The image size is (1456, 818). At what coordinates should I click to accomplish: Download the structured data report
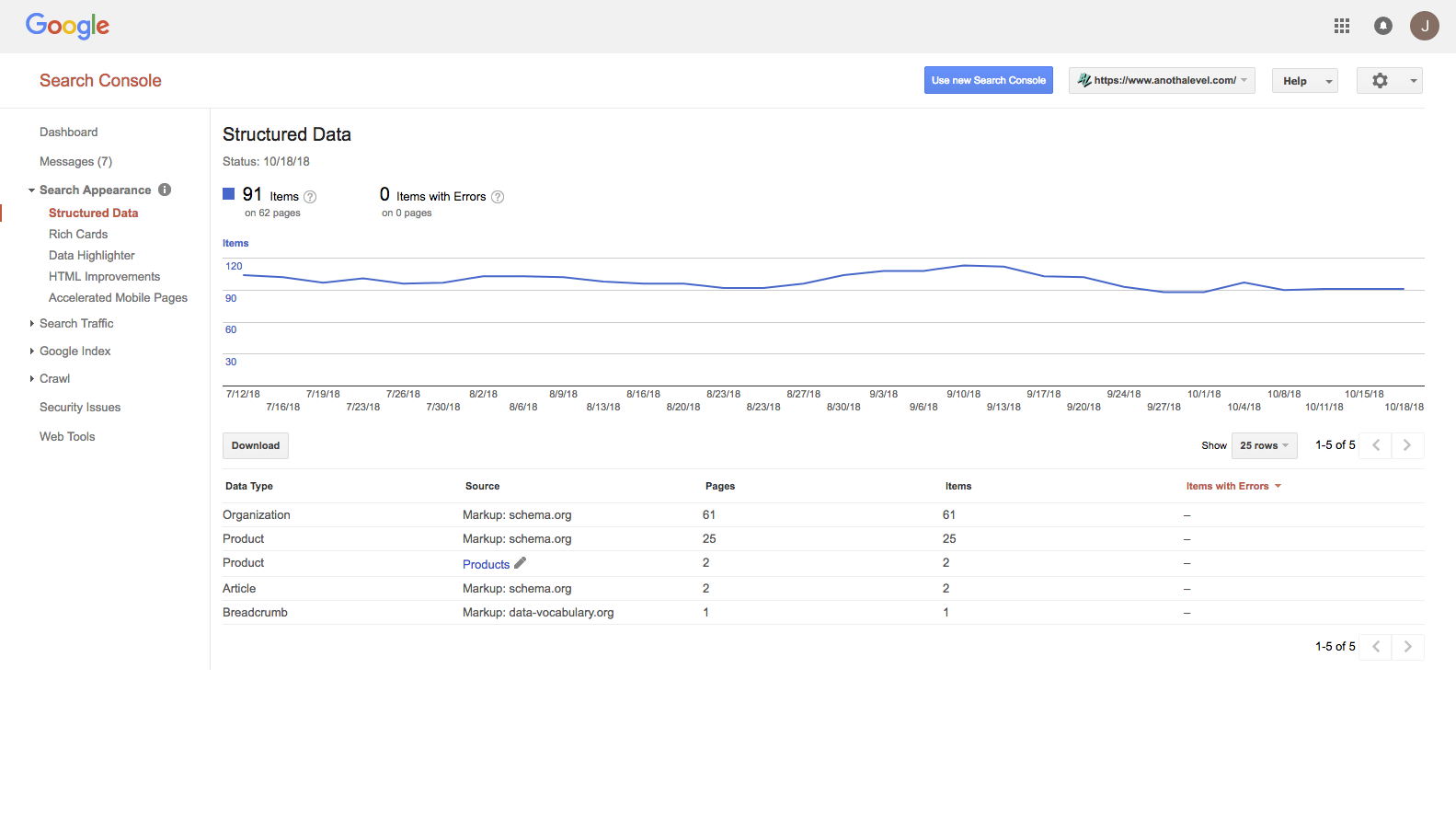click(256, 446)
